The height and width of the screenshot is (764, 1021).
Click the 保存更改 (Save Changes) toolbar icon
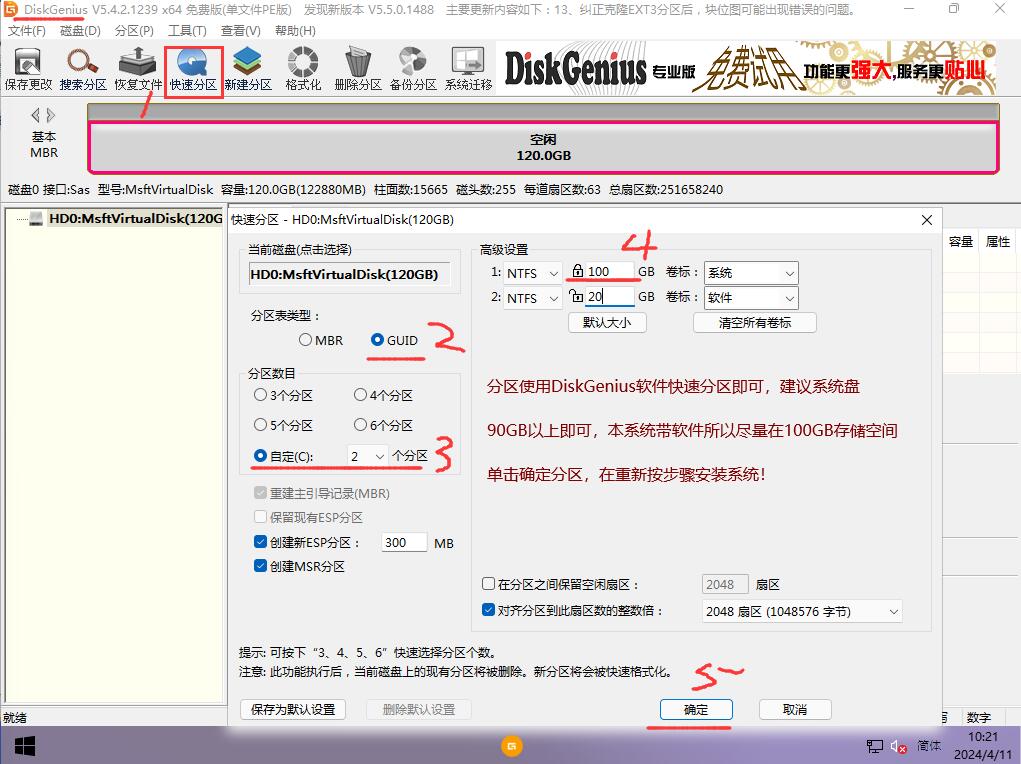pyautogui.click(x=28, y=68)
